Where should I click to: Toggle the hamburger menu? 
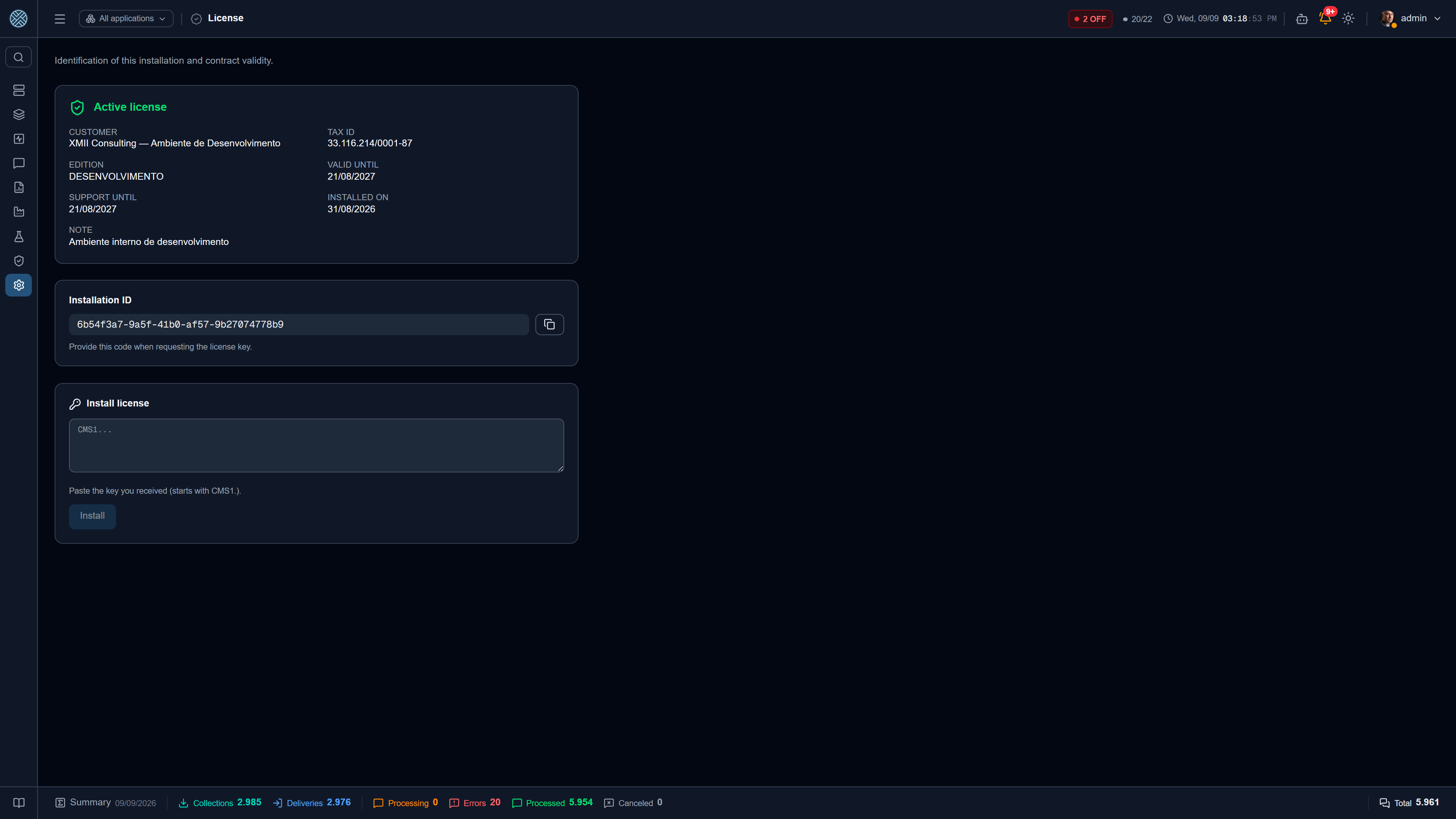tap(60, 19)
